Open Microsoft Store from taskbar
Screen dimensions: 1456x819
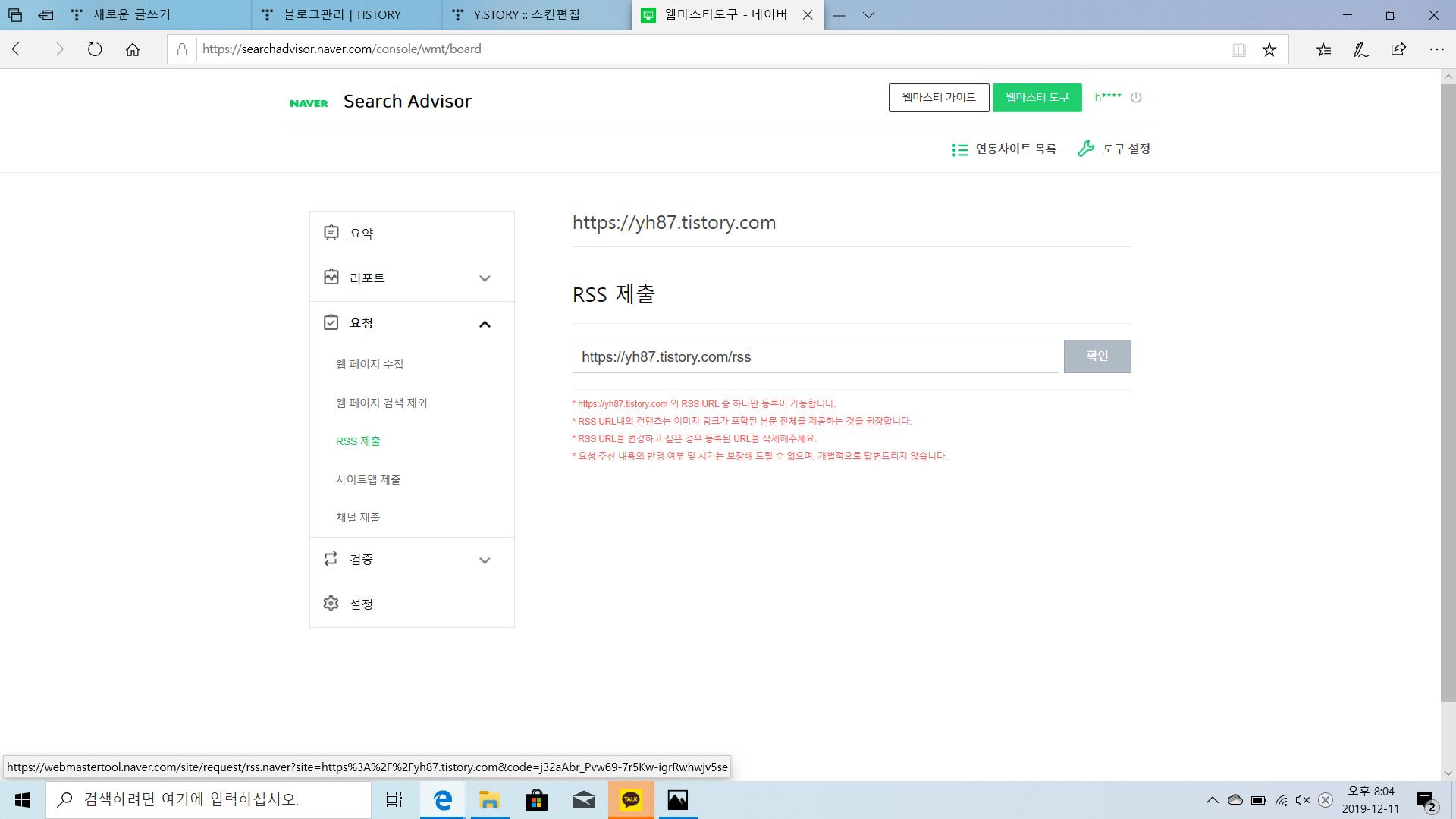[x=537, y=800]
